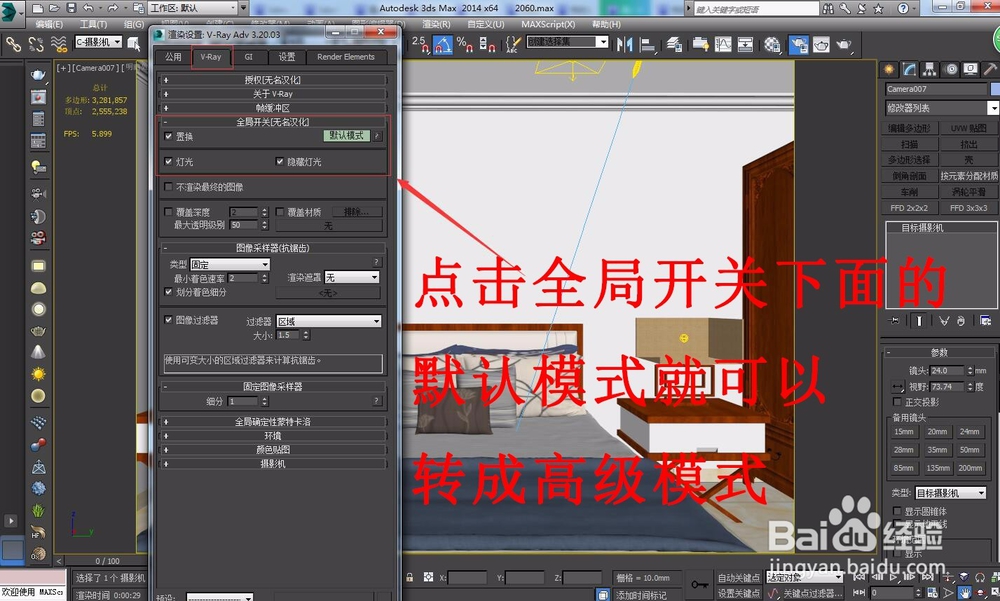Open the 渲染遮罩 render mask dropdown
The width and height of the screenshot is (1000, 601).
click(x=352, y=277)
